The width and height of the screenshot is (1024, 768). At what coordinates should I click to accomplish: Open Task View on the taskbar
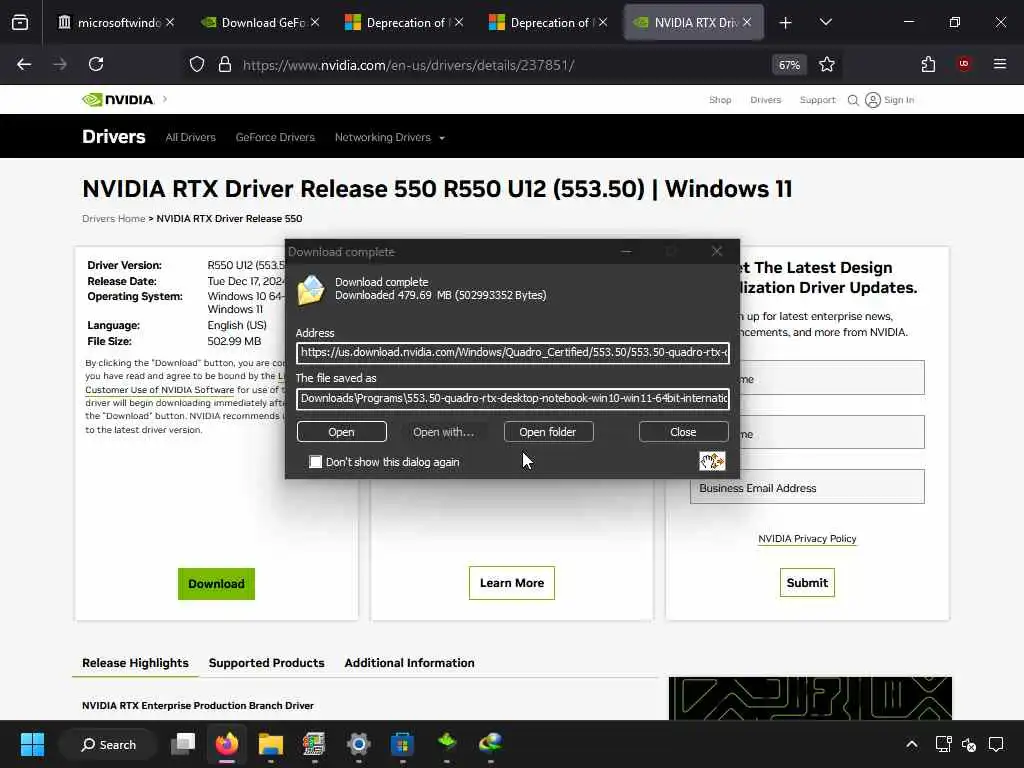(x=183, y=744)
